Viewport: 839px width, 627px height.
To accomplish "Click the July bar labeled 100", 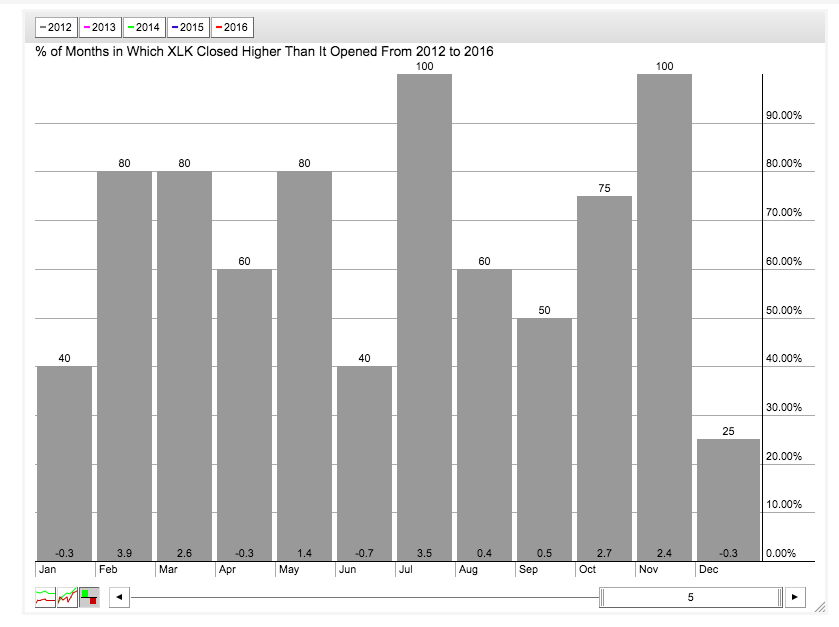I will 424,317.
